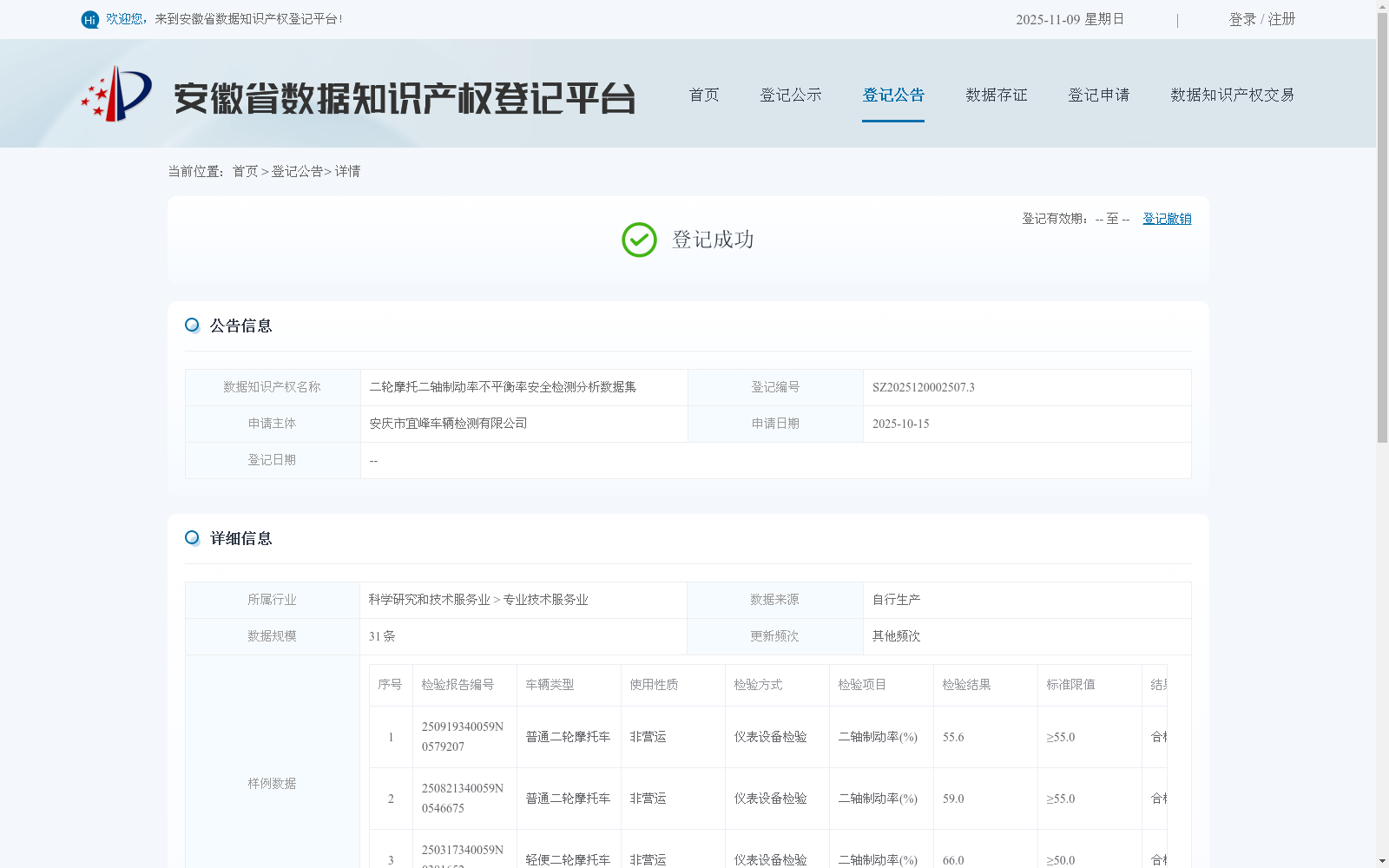Click update frequency value 其他频次
Screen dimensions: 1389x868
[896, 636]
